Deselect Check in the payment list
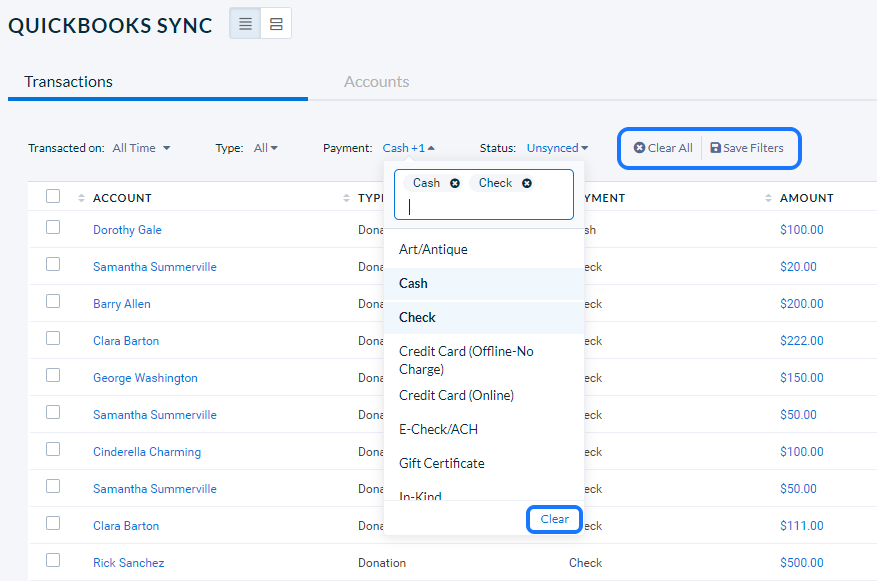The image size is (877, 581). (x=484, y=318)
